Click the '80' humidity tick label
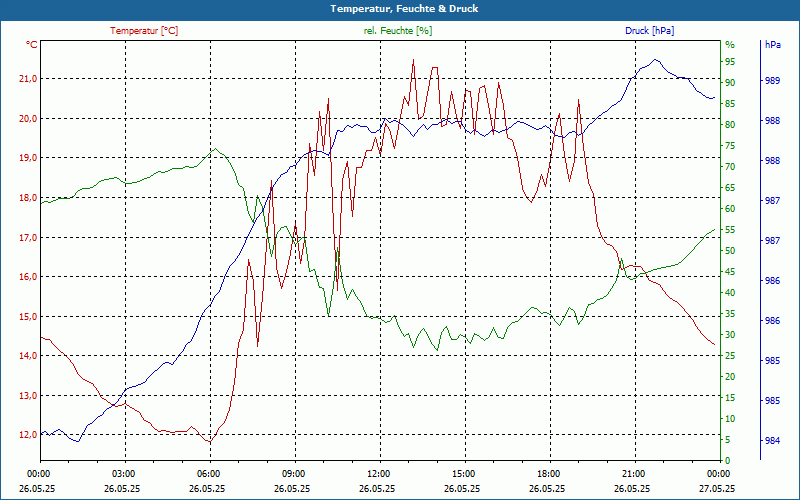Viewport: 800px width, 500px height. 730,124
